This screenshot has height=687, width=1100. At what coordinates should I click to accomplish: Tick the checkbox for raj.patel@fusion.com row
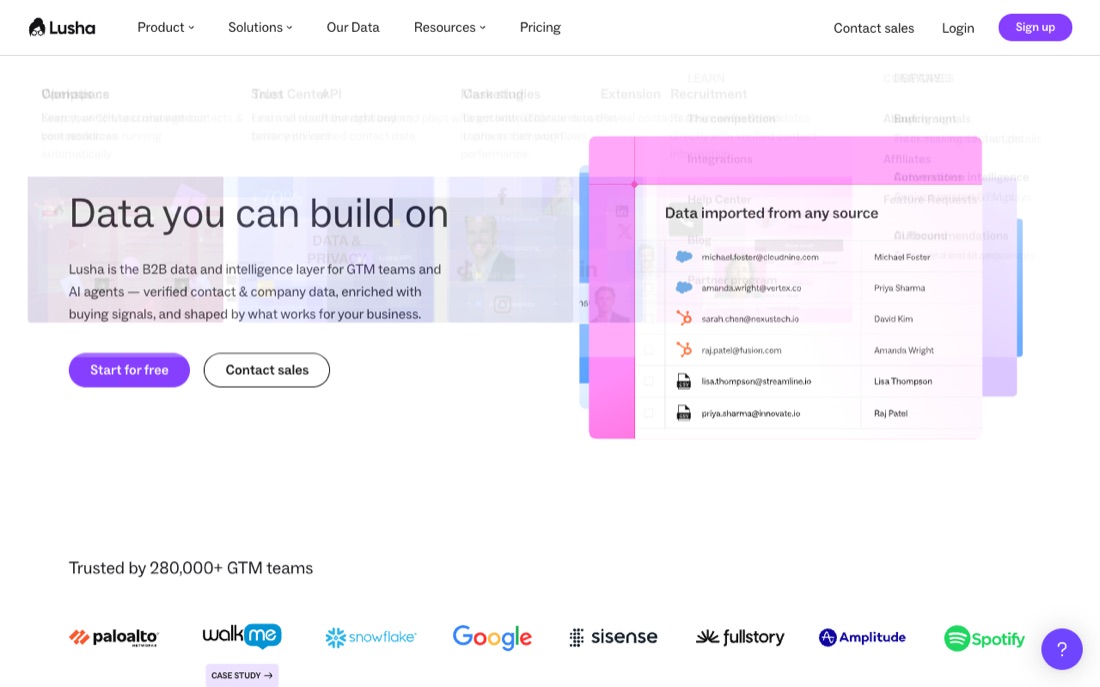click(x=648, y=349)
